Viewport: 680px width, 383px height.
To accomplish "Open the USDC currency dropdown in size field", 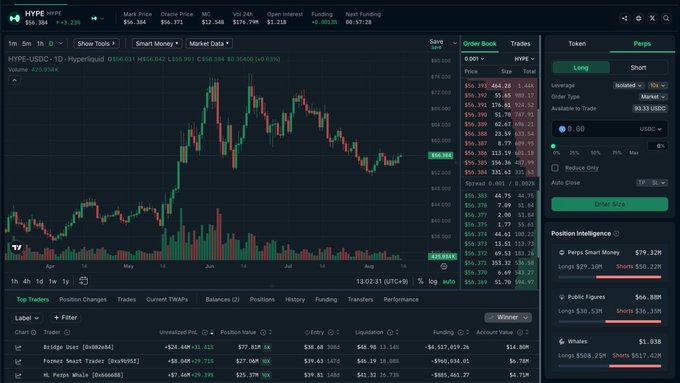I will tap(650, 129).
